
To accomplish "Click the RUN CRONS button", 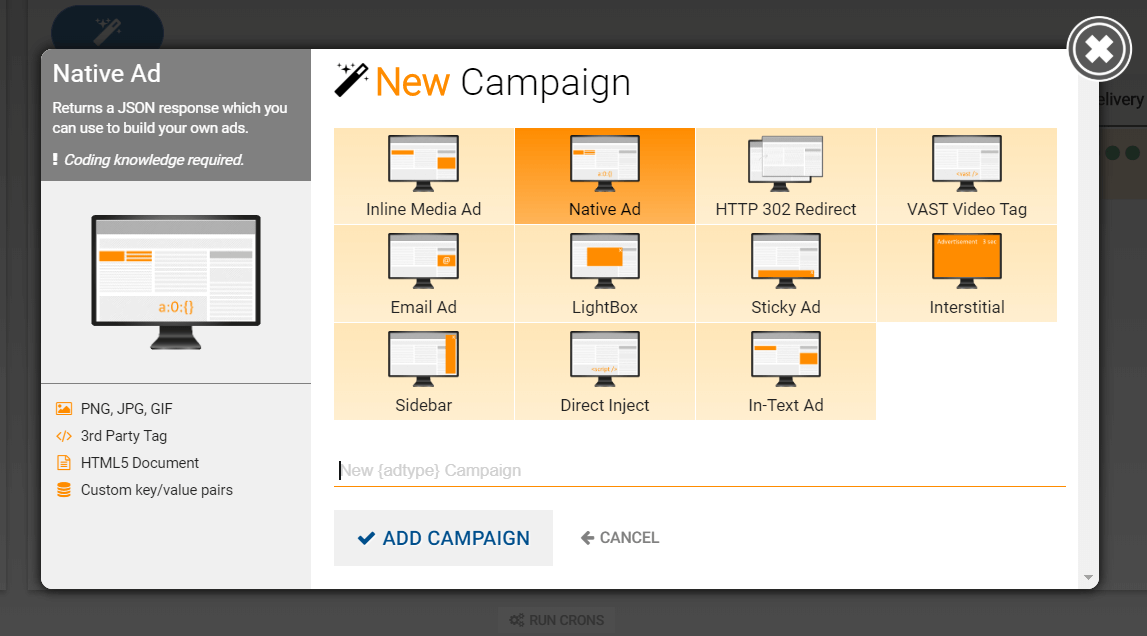I will [x=556, y=620].
